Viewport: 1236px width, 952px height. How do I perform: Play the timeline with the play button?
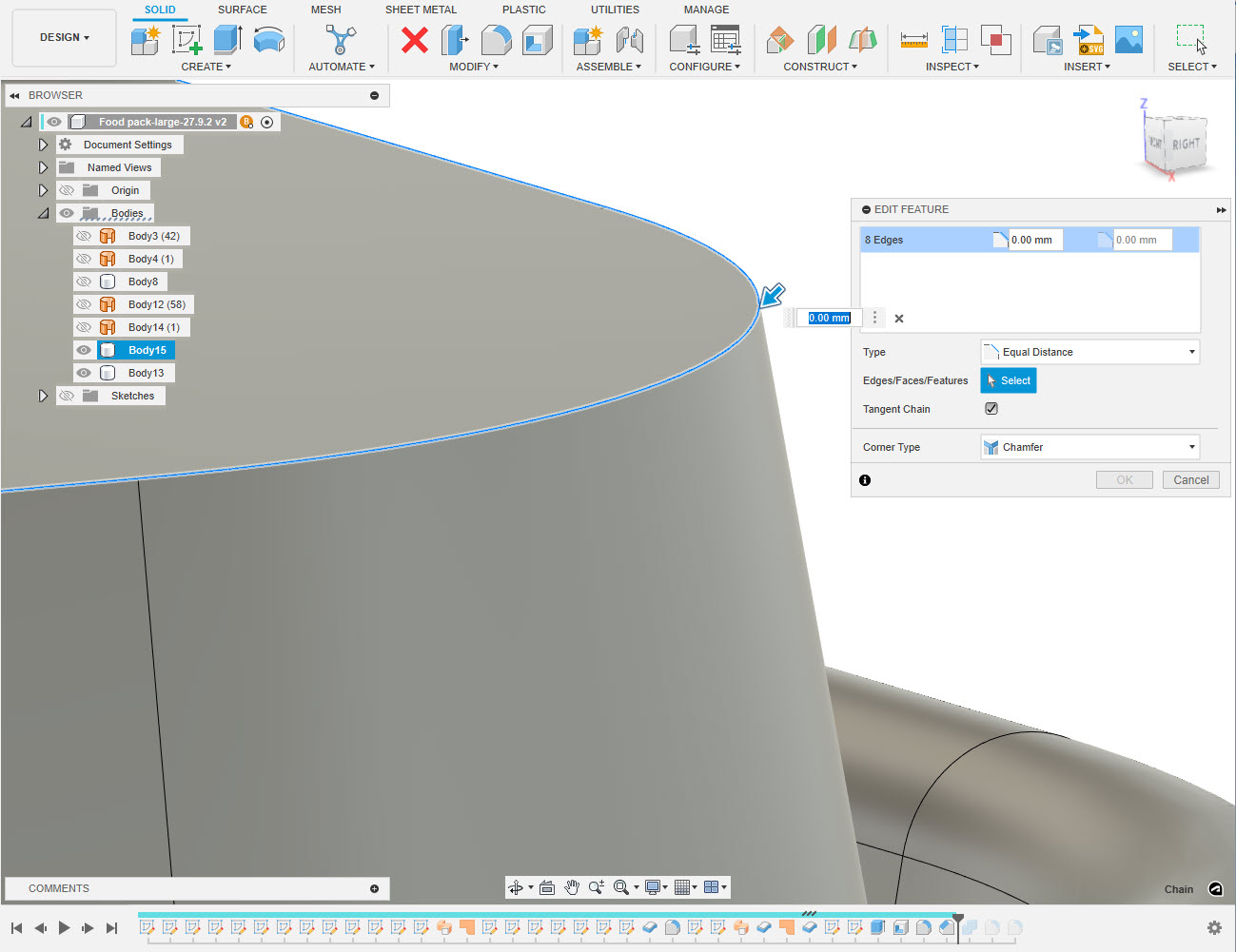point(64,927)
